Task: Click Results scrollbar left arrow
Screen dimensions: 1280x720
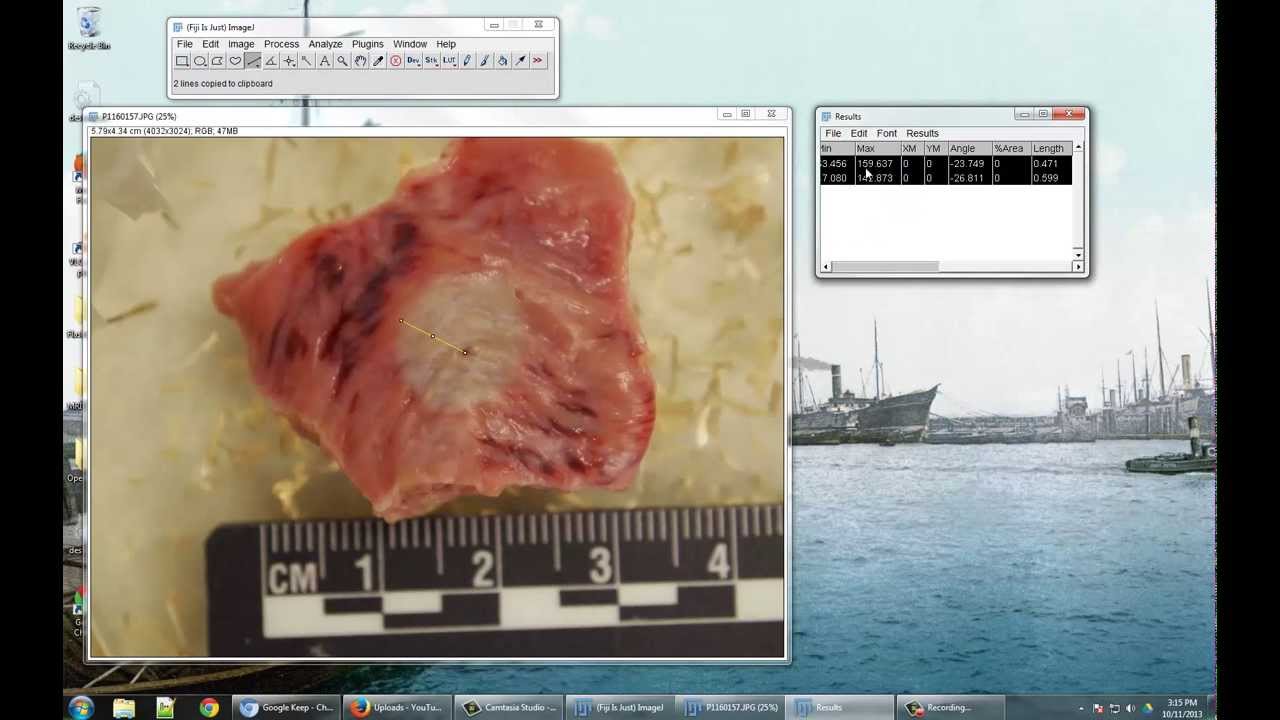Action: (x=825, y=266)
